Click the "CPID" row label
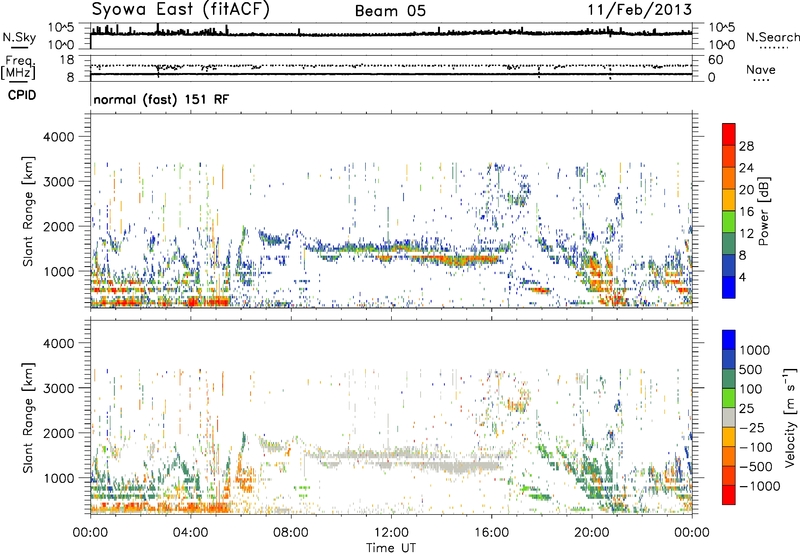800x554 pixels. tap(22, 95)
